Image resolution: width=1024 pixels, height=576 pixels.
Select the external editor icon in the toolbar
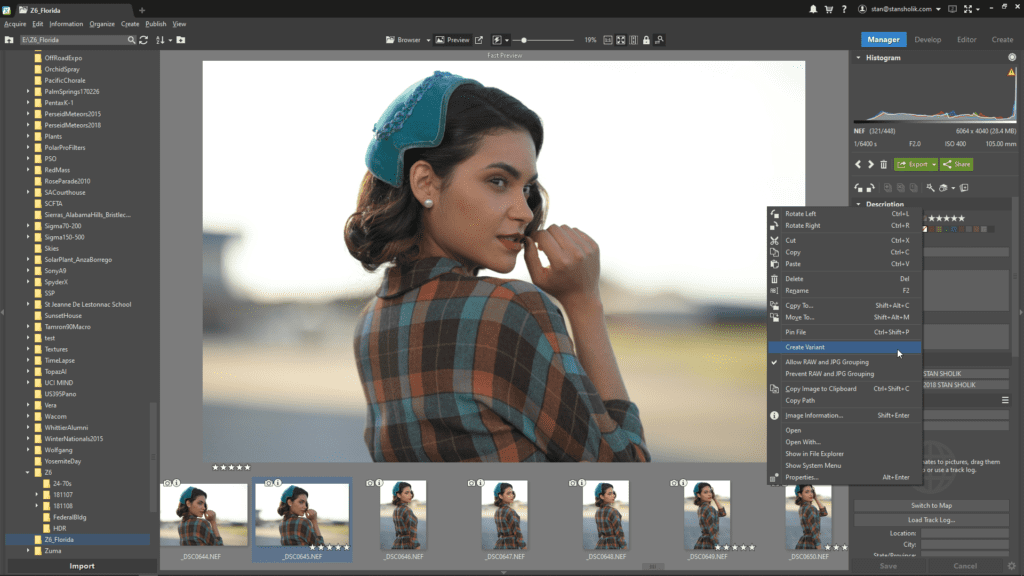(x=479, y=40)
